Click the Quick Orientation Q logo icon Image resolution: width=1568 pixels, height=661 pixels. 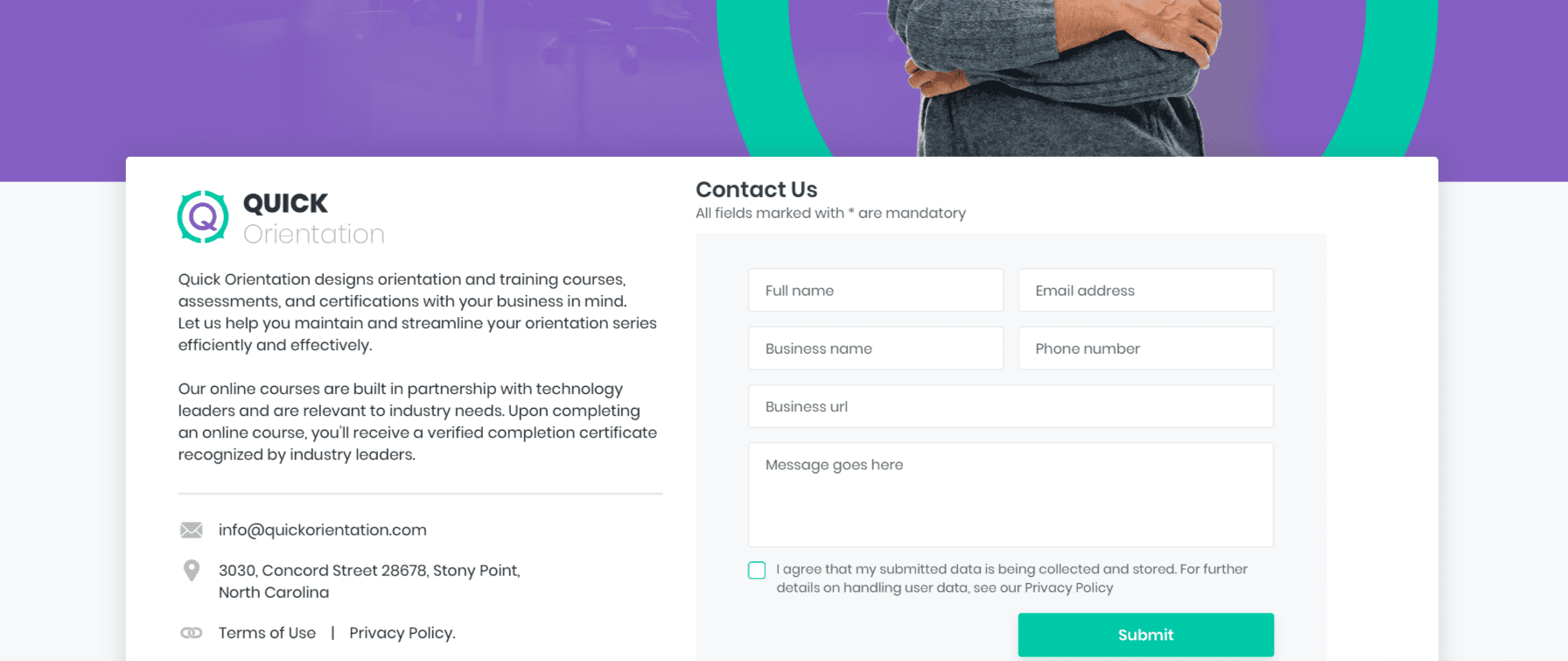(x=203, y=216)
